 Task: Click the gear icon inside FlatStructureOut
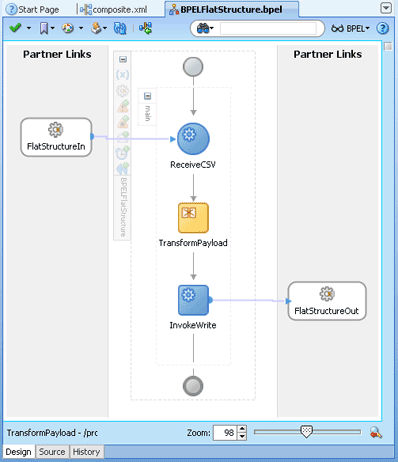point(327,294)
